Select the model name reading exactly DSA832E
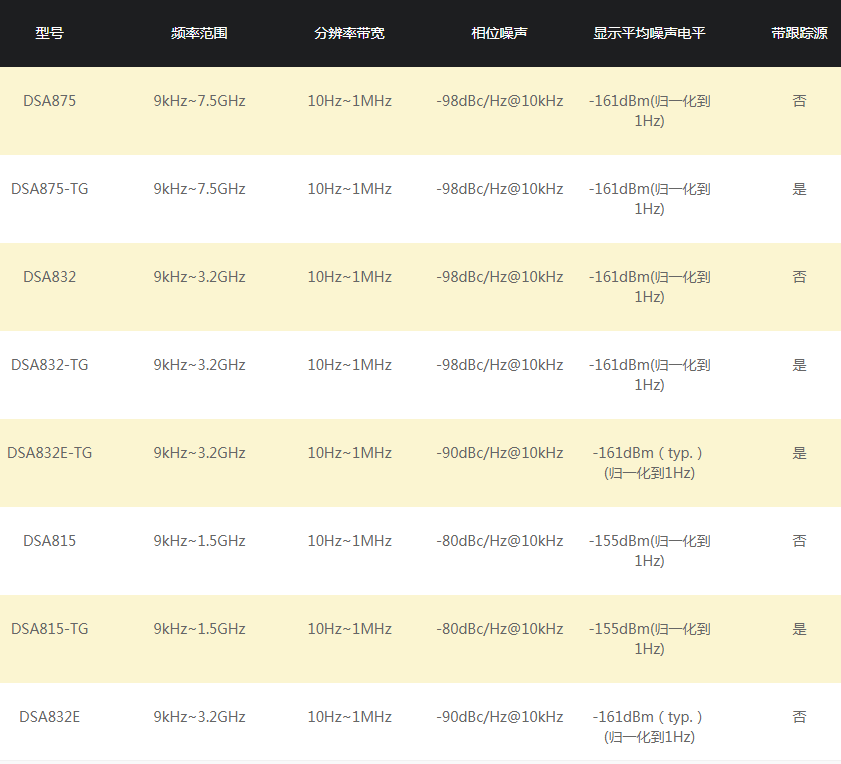 click(49, 717)
